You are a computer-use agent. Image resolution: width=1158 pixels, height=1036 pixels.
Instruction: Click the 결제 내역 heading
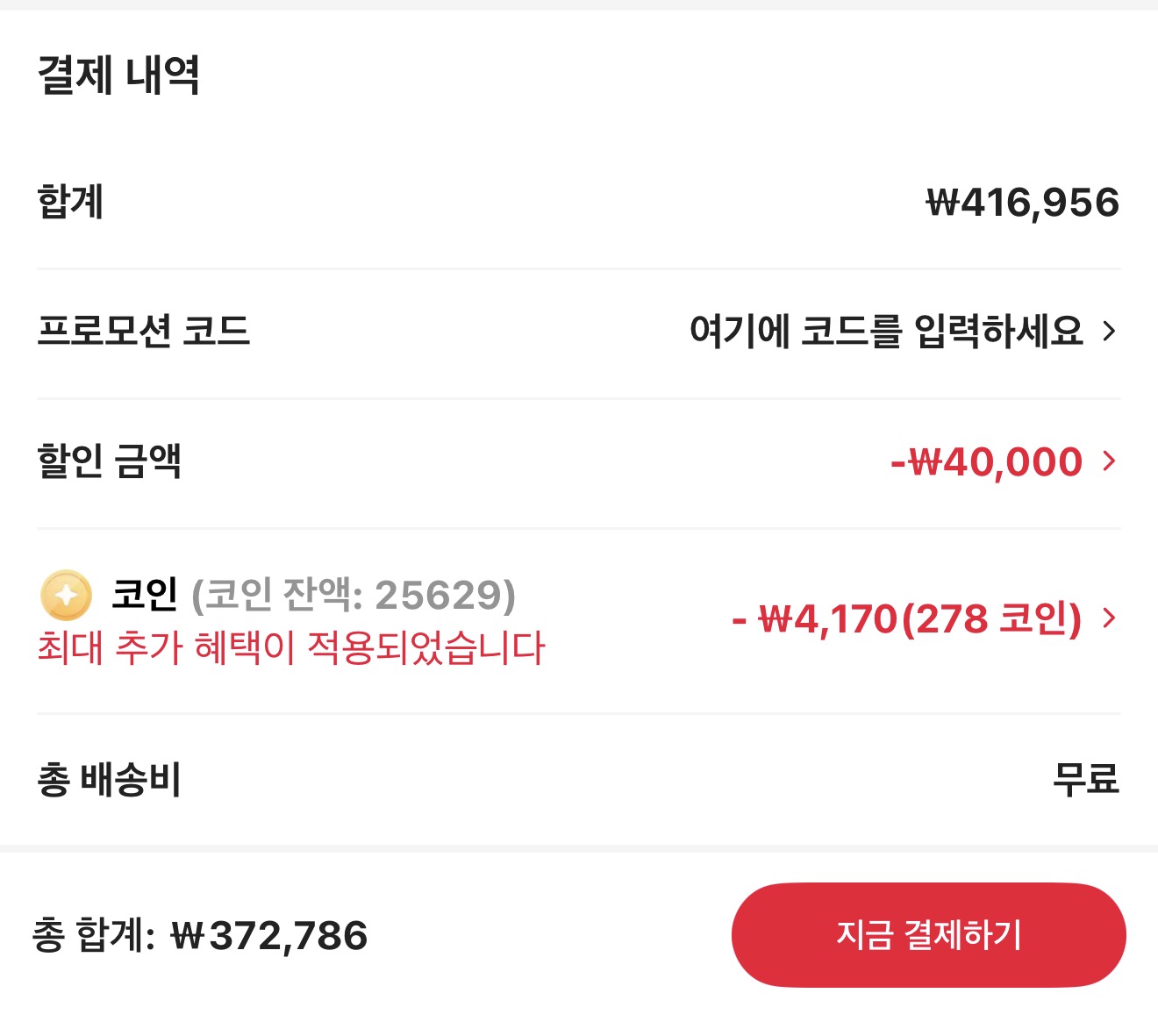(118, 75)
